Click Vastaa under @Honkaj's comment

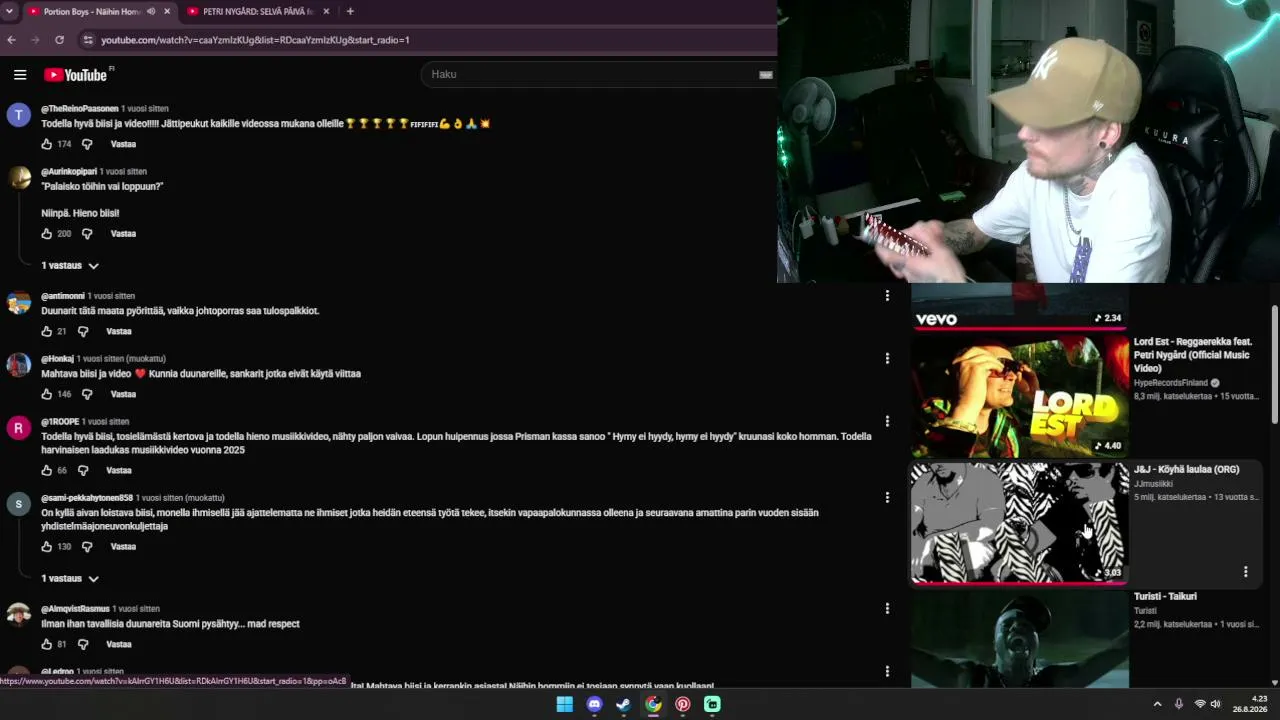(123, 394)
